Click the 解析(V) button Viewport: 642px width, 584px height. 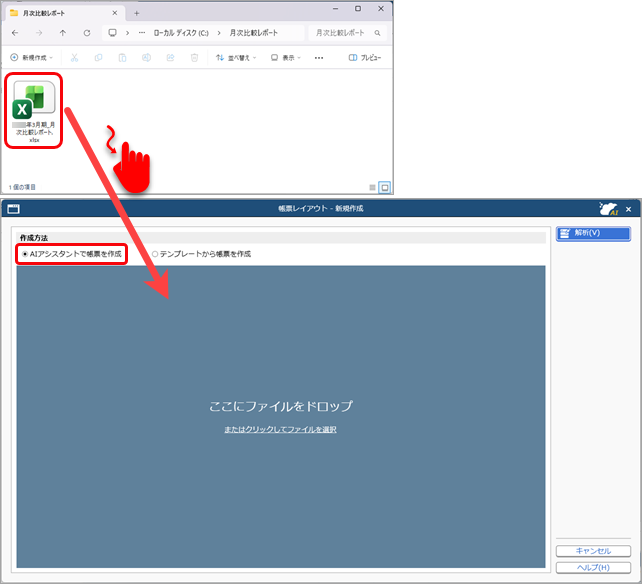click(593, 233)
